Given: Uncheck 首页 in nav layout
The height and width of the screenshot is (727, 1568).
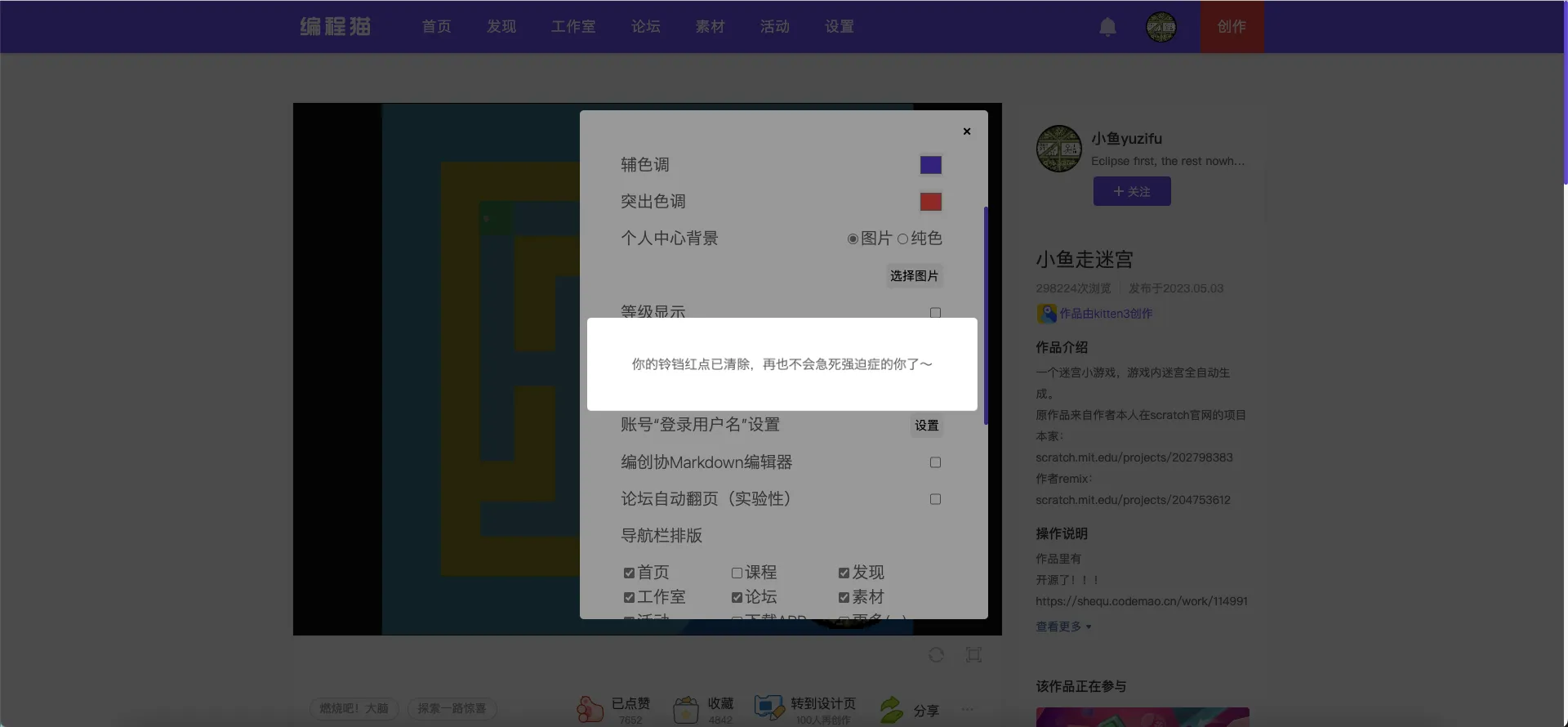Looking at the screenshot, I should pos(629,573).
